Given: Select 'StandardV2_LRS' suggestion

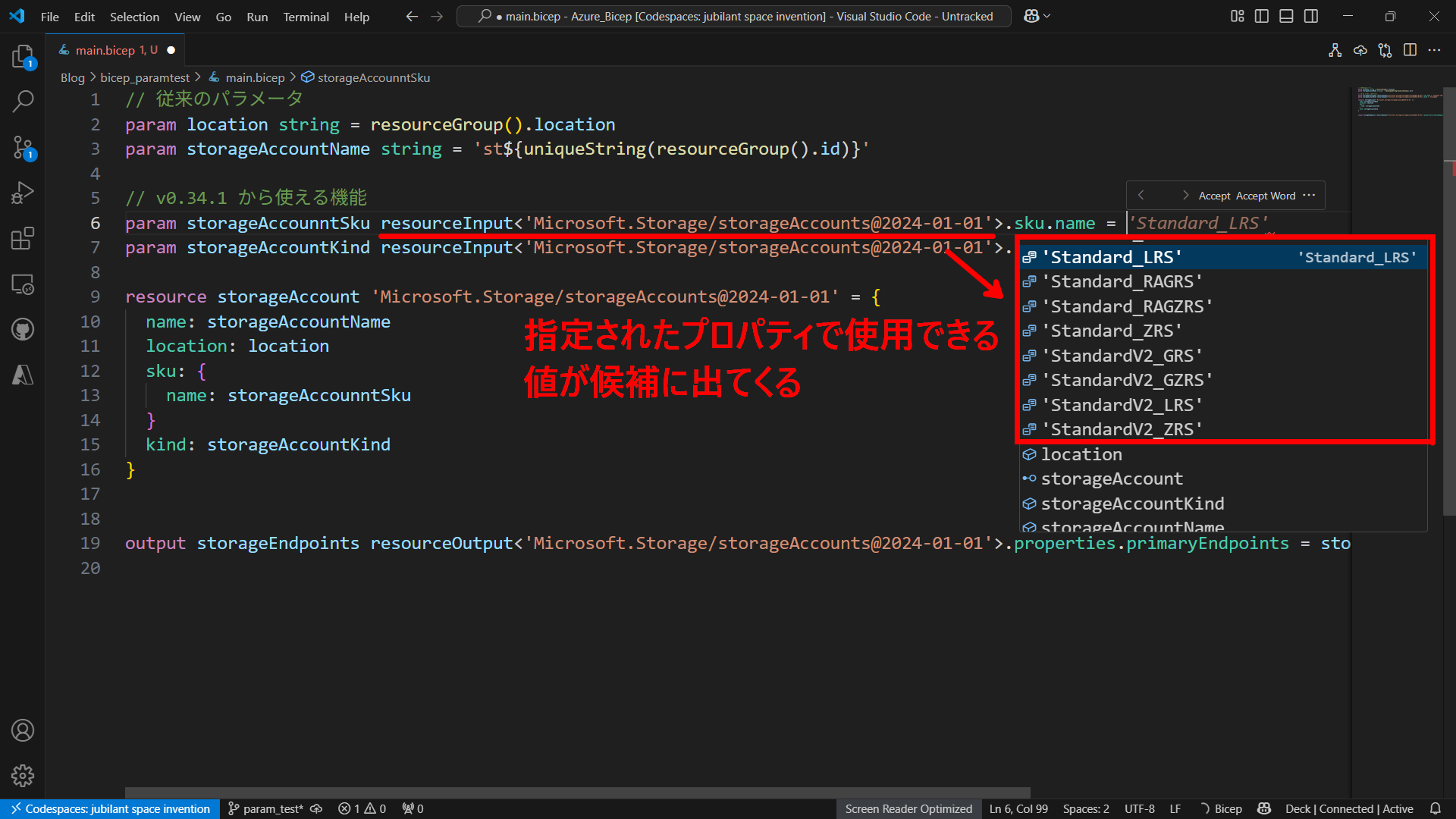Looking at the screenshot, I should pos(1223,405).
